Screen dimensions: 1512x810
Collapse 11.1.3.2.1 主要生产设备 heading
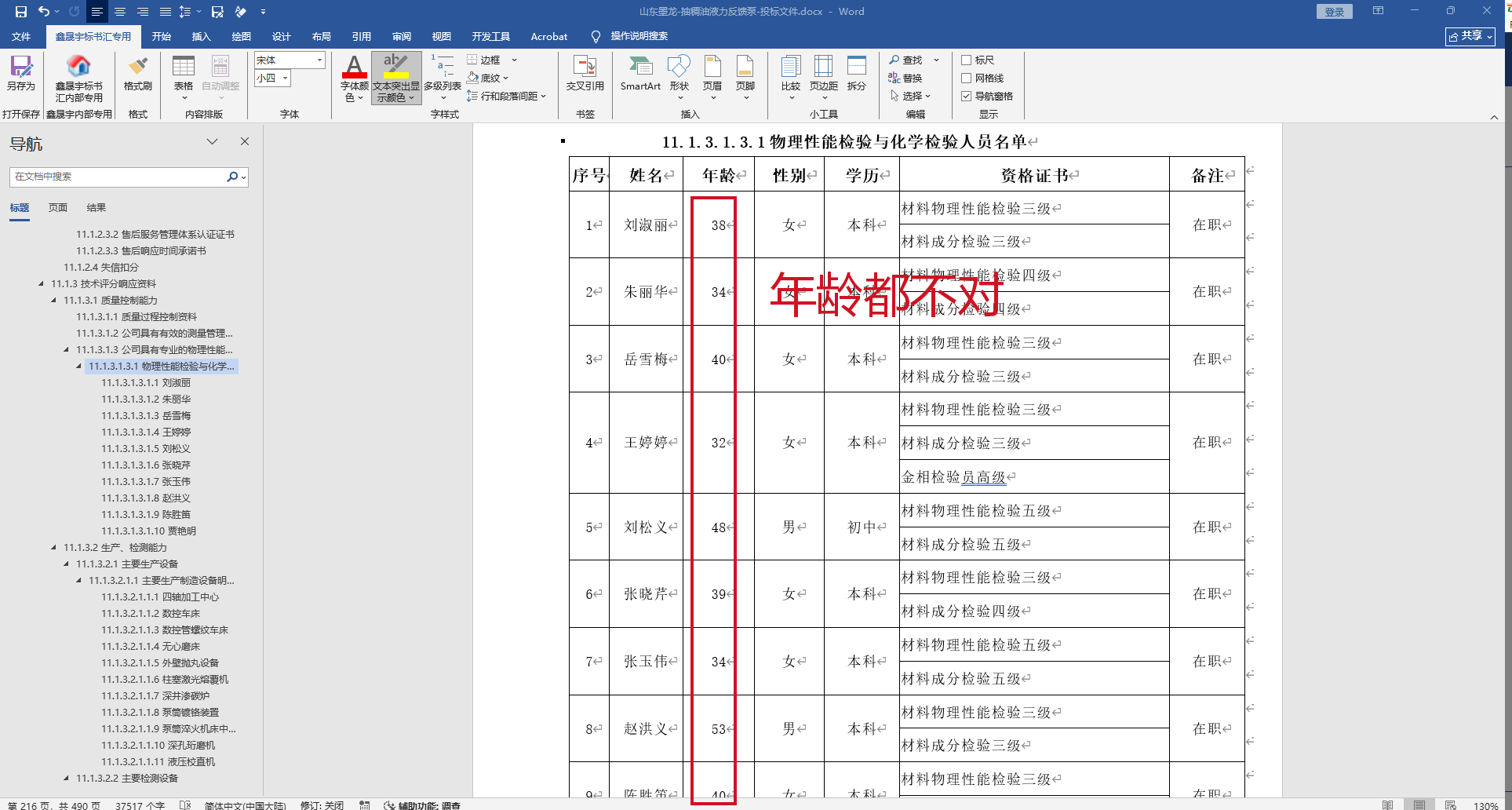pos(66,564)
